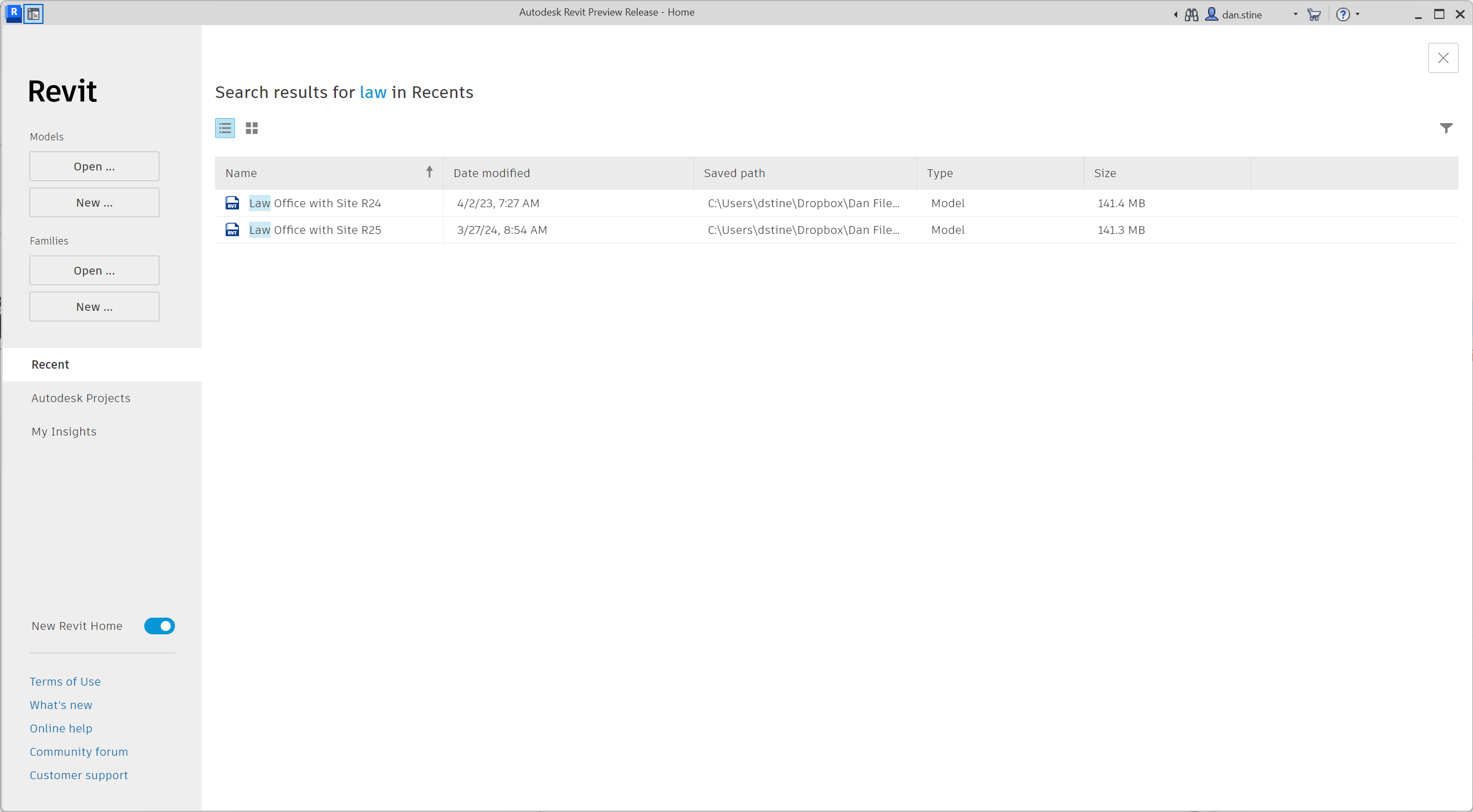The height and width of the screenshot is (812, 1473).
Task: Click RVT file icon for Law Office R24
Action: tap(232, 203)
